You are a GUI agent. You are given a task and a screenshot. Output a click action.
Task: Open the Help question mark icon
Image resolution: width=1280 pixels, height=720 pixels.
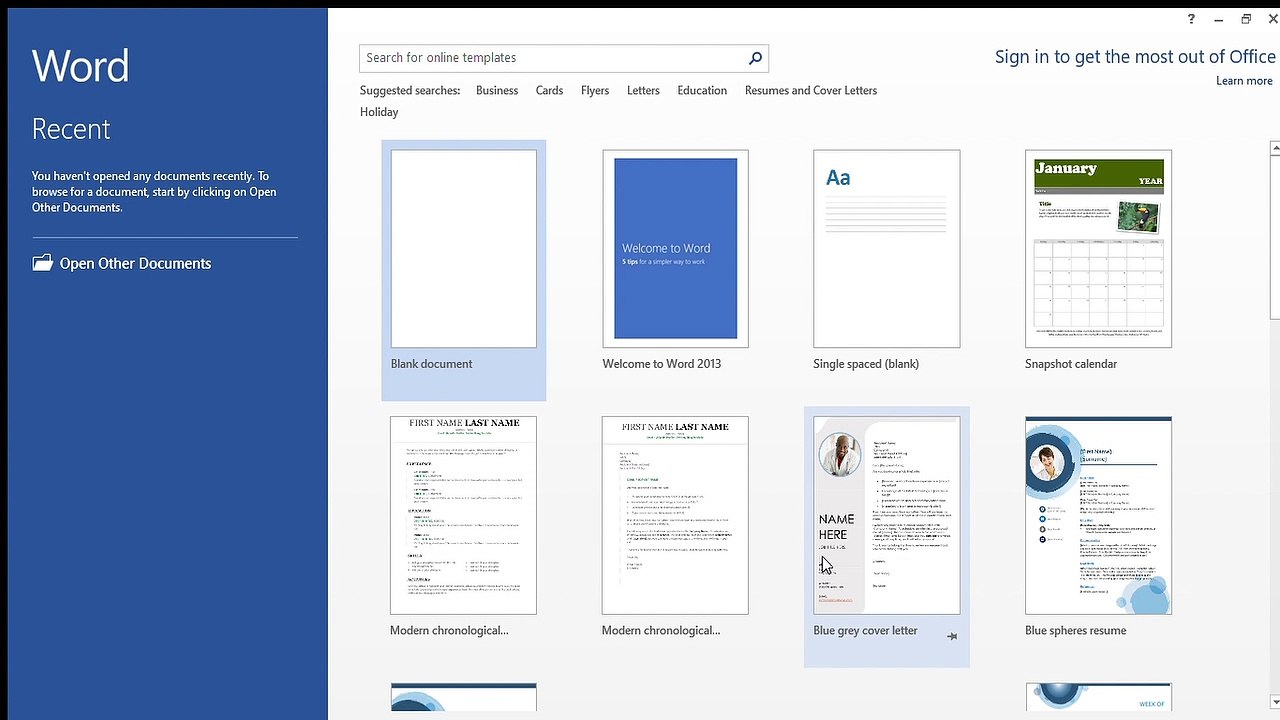coord(1191,19)
